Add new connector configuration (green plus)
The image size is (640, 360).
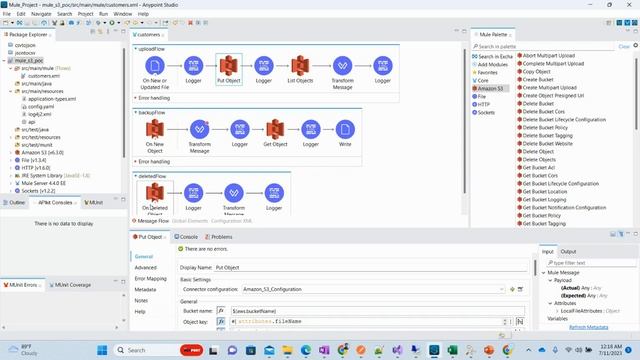(x=512, y=289)
